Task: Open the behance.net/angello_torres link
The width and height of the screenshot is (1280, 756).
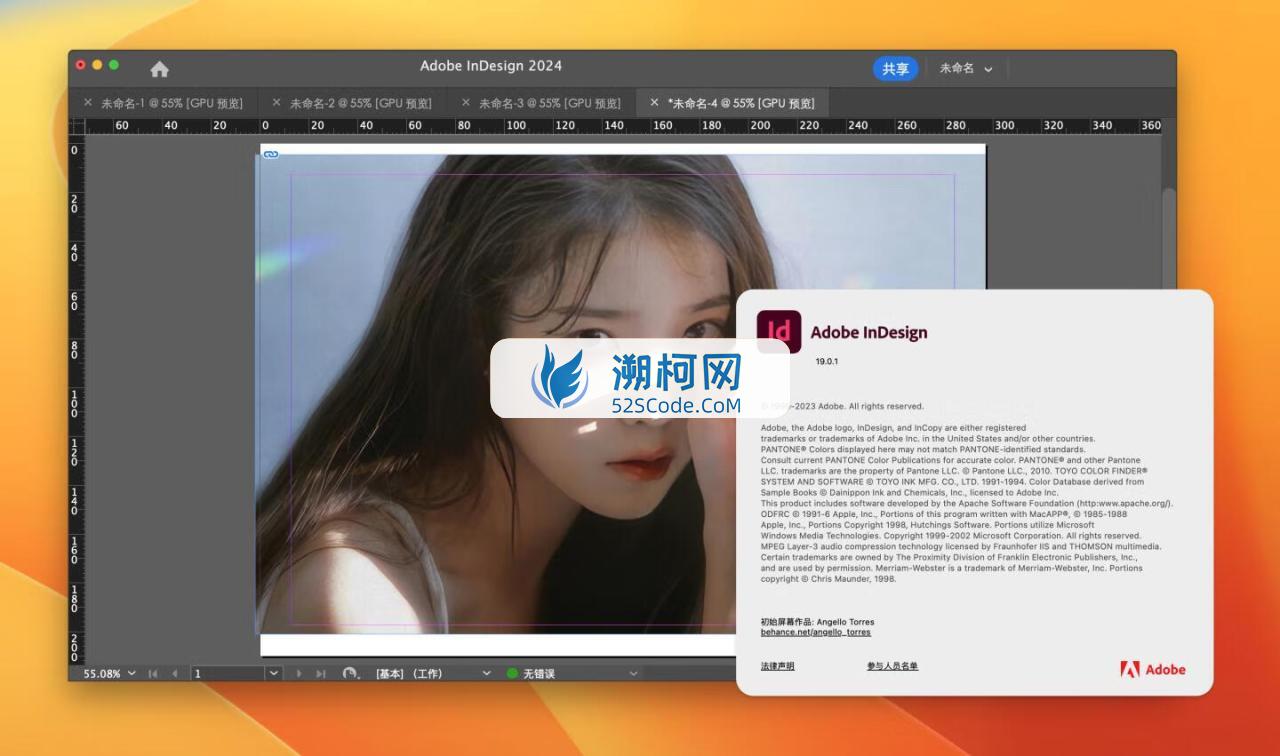Action: click(816, 632)
